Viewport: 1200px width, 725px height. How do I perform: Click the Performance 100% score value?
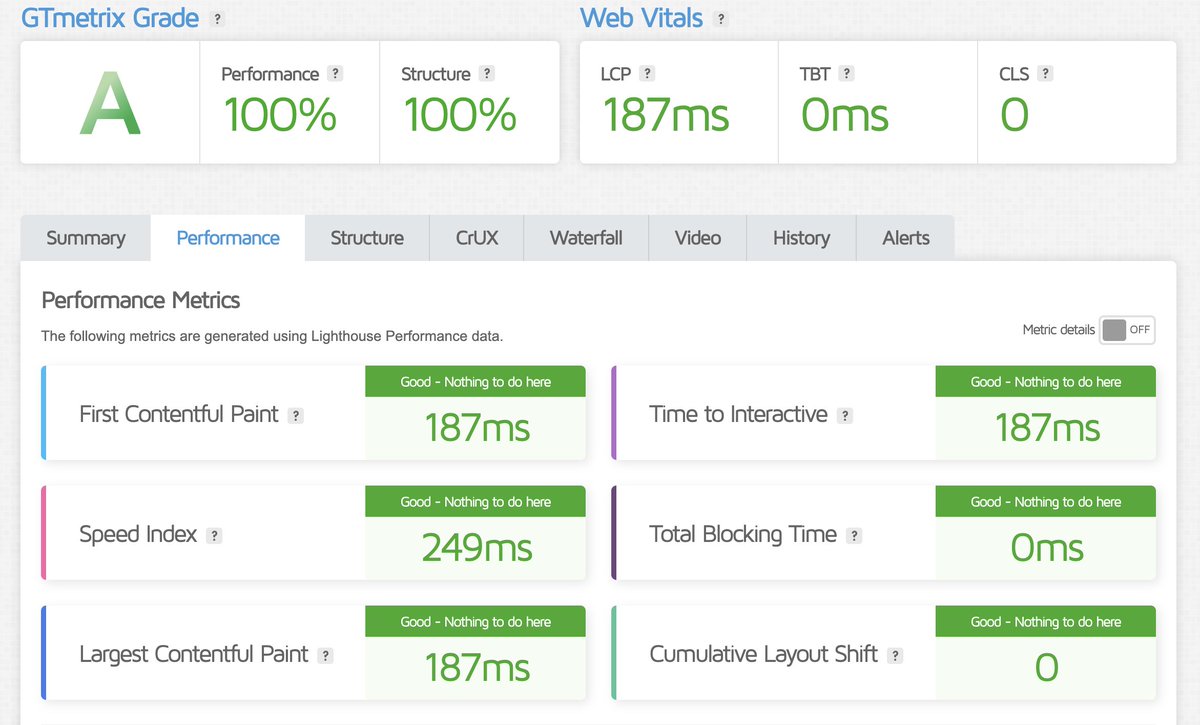[x=280, y=114]
